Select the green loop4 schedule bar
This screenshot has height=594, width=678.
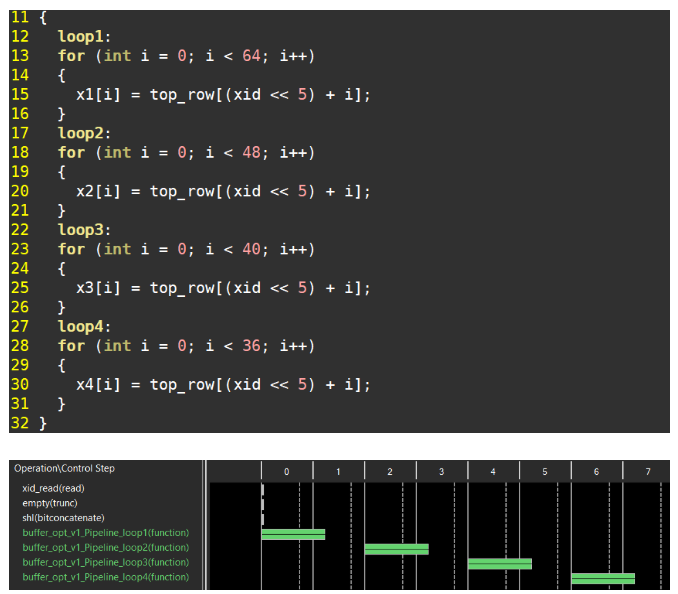pyautogui.click(x=602, y=578)
